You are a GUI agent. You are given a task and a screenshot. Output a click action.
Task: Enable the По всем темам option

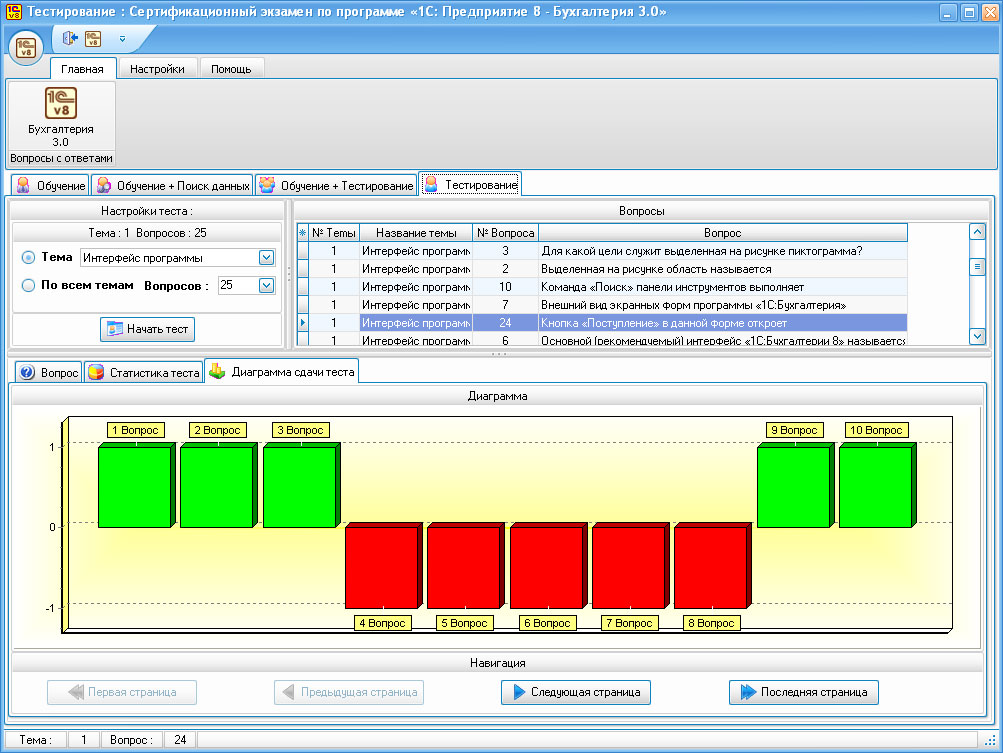28,285
